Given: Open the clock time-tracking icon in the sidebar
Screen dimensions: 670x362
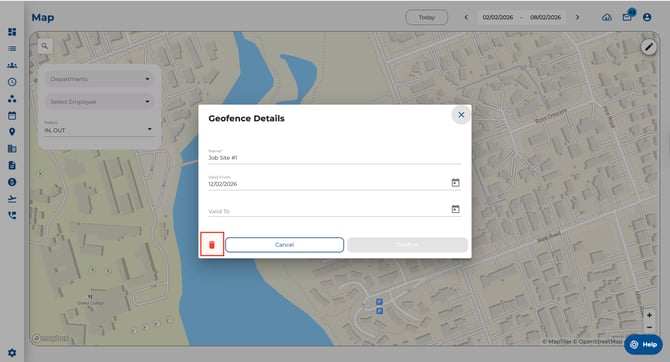Looking at the screenshot, I should pos(12,82).
